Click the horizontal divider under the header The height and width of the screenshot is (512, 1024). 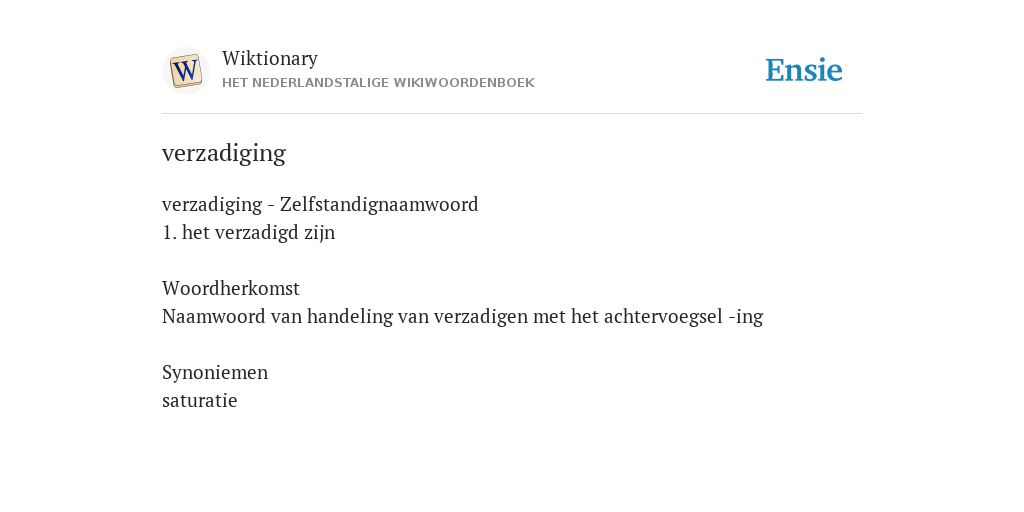point(512,114)
